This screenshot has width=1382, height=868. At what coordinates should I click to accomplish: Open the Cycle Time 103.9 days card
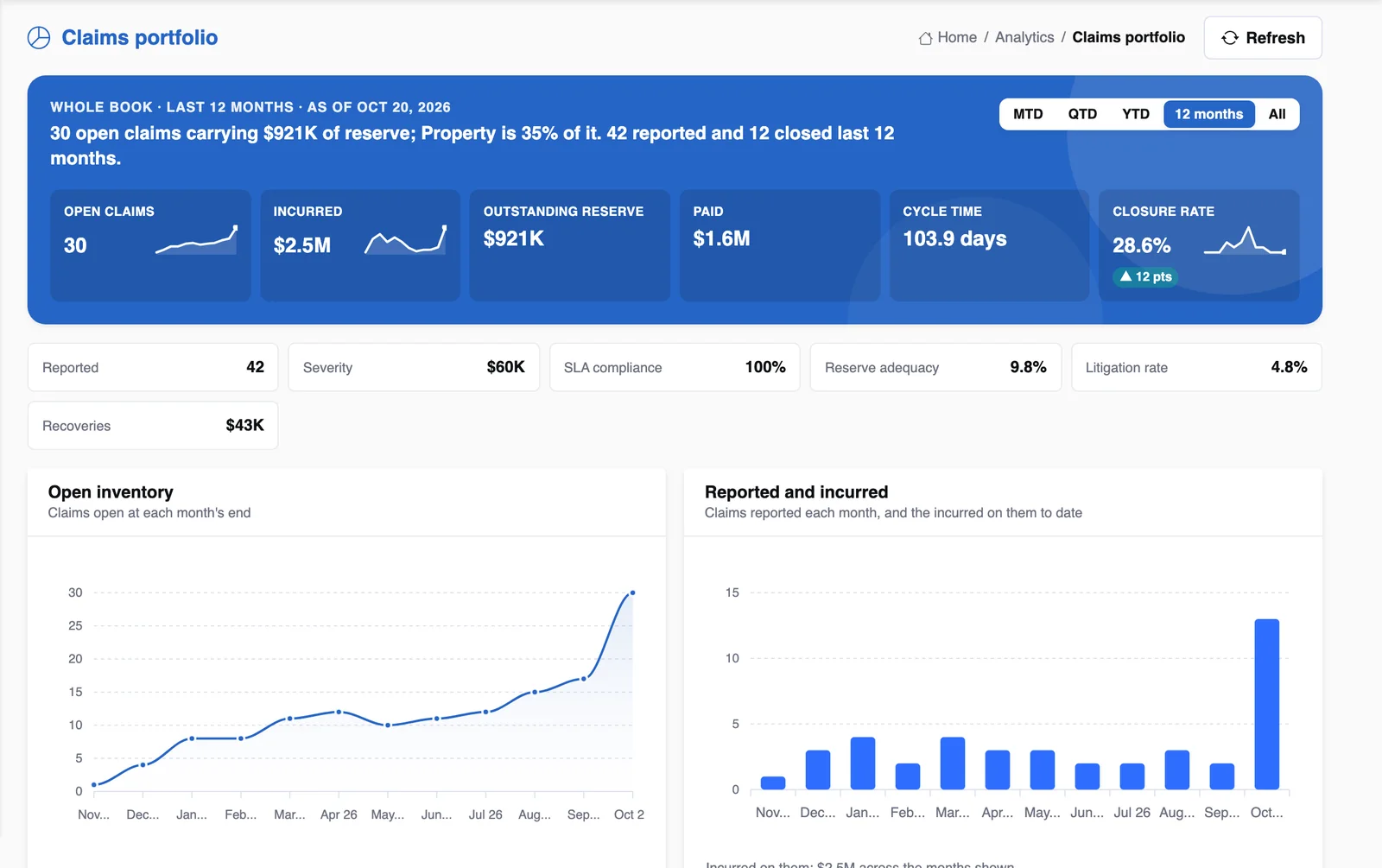click(x=990, y=245)
